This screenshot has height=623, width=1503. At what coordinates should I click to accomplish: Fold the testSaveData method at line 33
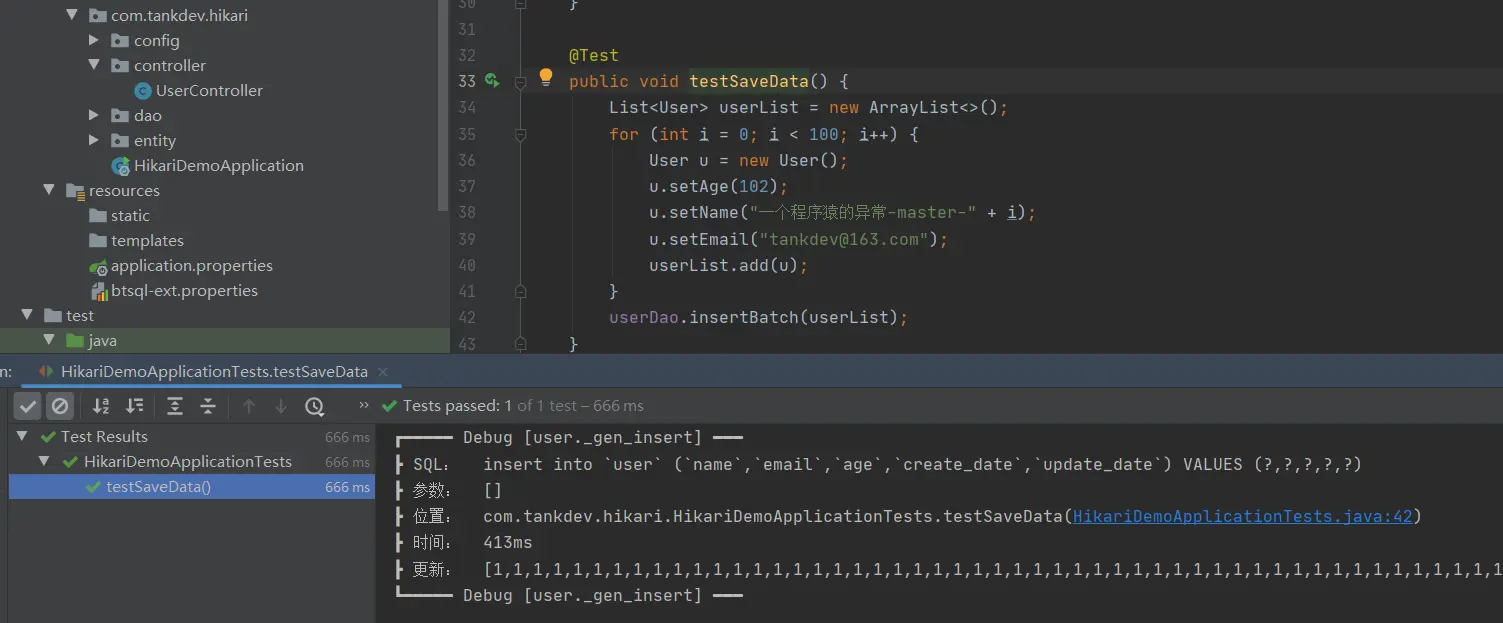point(520,82)
